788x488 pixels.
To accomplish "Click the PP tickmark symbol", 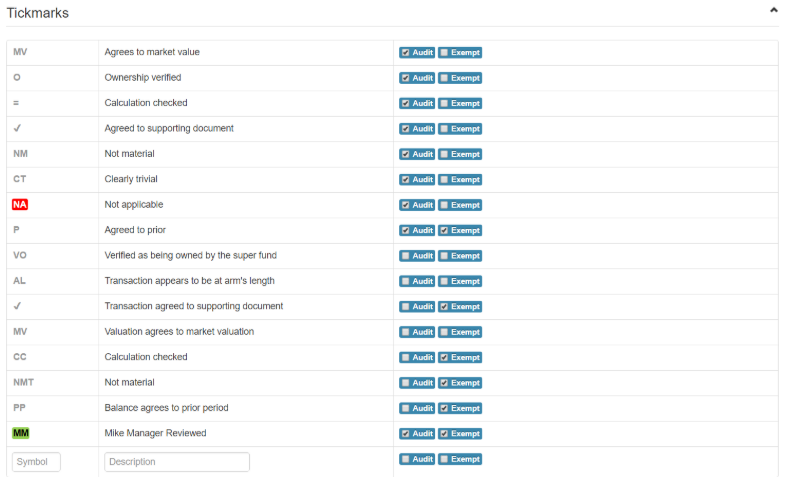I will pos(20,408).
